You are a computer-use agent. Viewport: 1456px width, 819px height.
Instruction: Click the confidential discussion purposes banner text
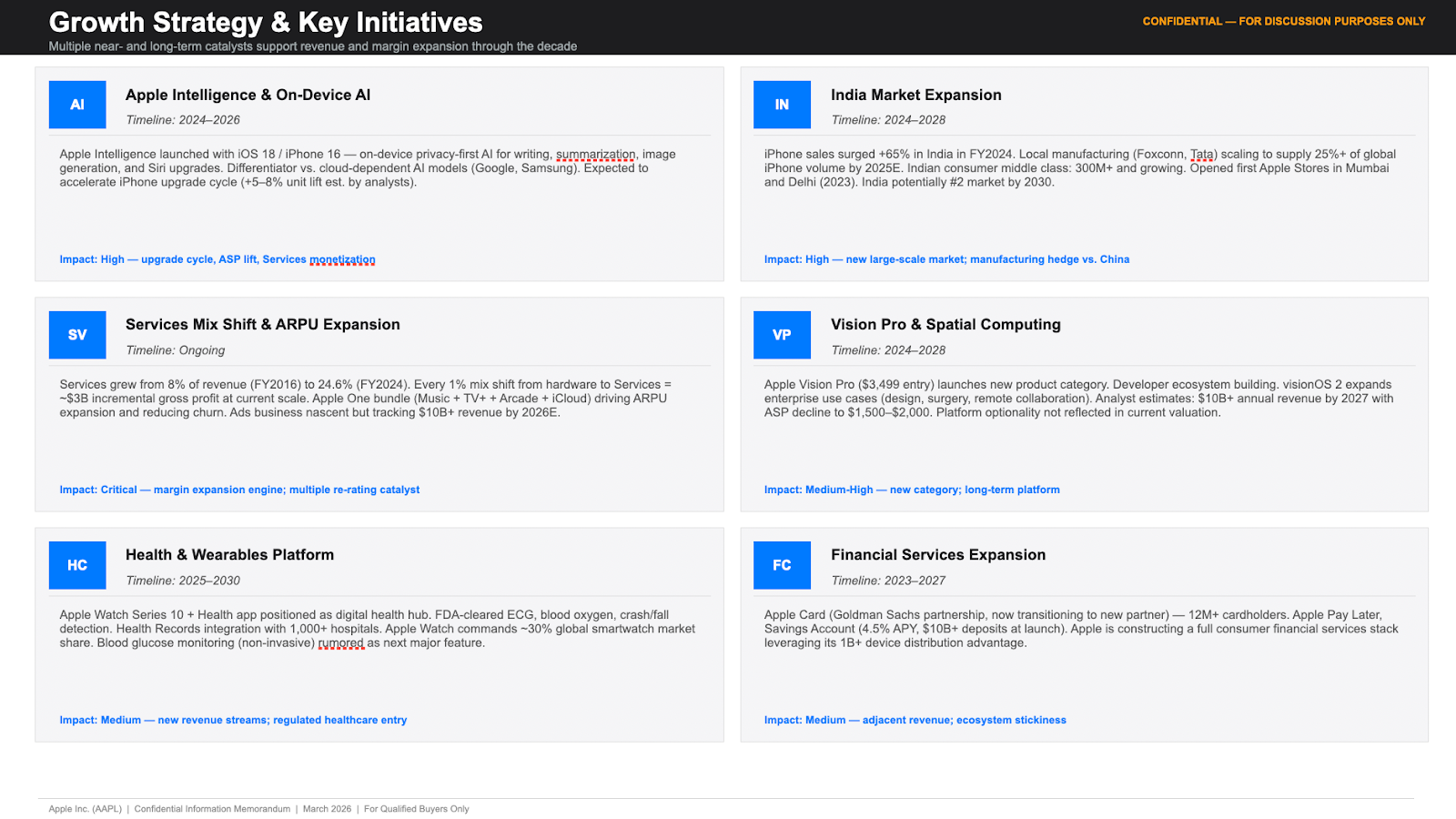(1283, 21)
